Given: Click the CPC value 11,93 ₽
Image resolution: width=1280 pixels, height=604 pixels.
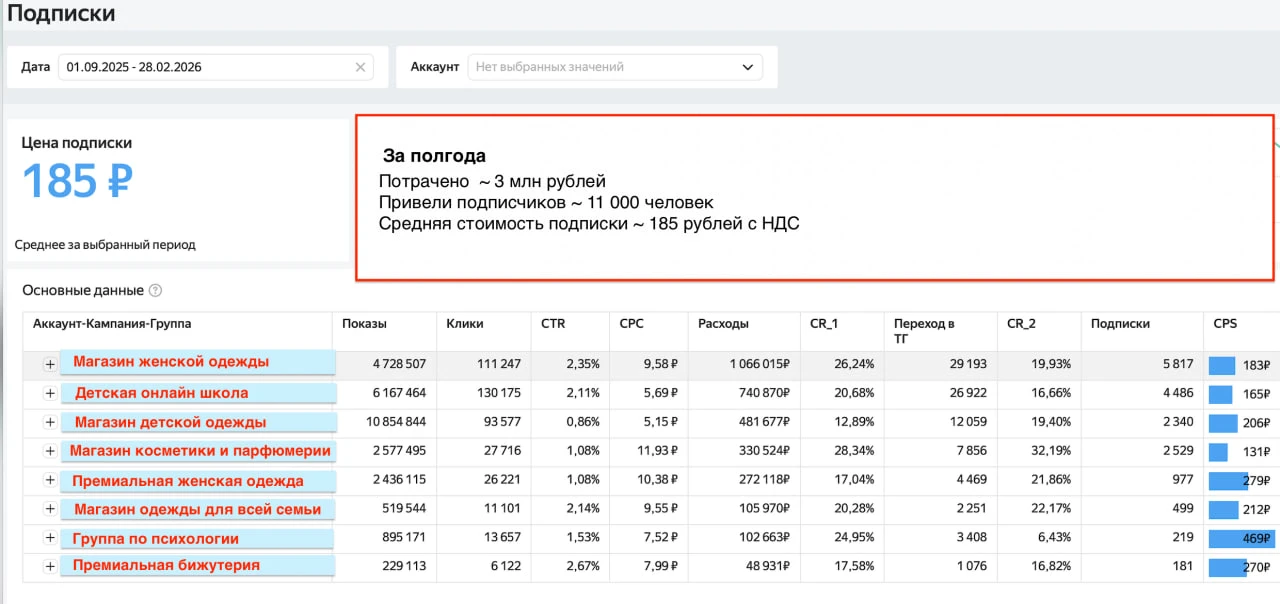Looking at the screenshot, I should 655,452.
